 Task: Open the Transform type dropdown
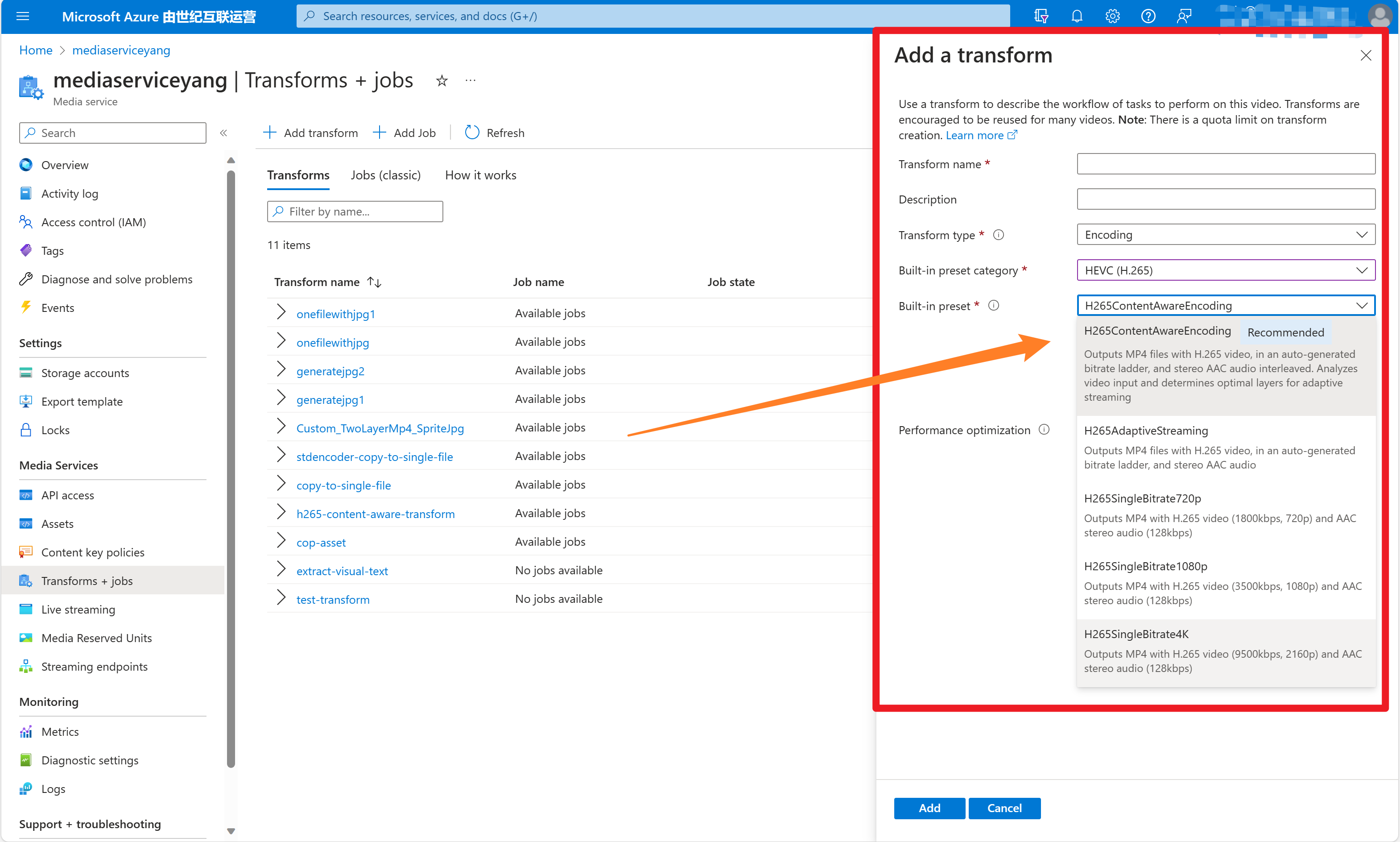click(x=1225, y=235)
